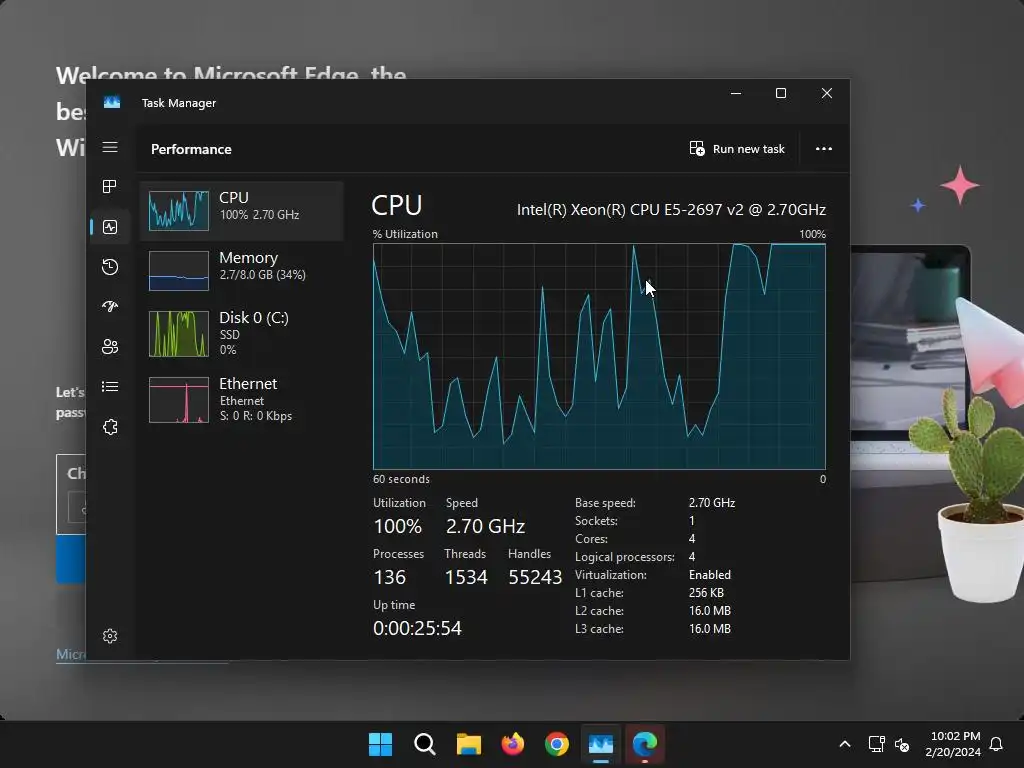The height and width of the screenshot is (768, 1024).
Task: Open the Details list icon in sidebar
Action: [x=110, y=387]
